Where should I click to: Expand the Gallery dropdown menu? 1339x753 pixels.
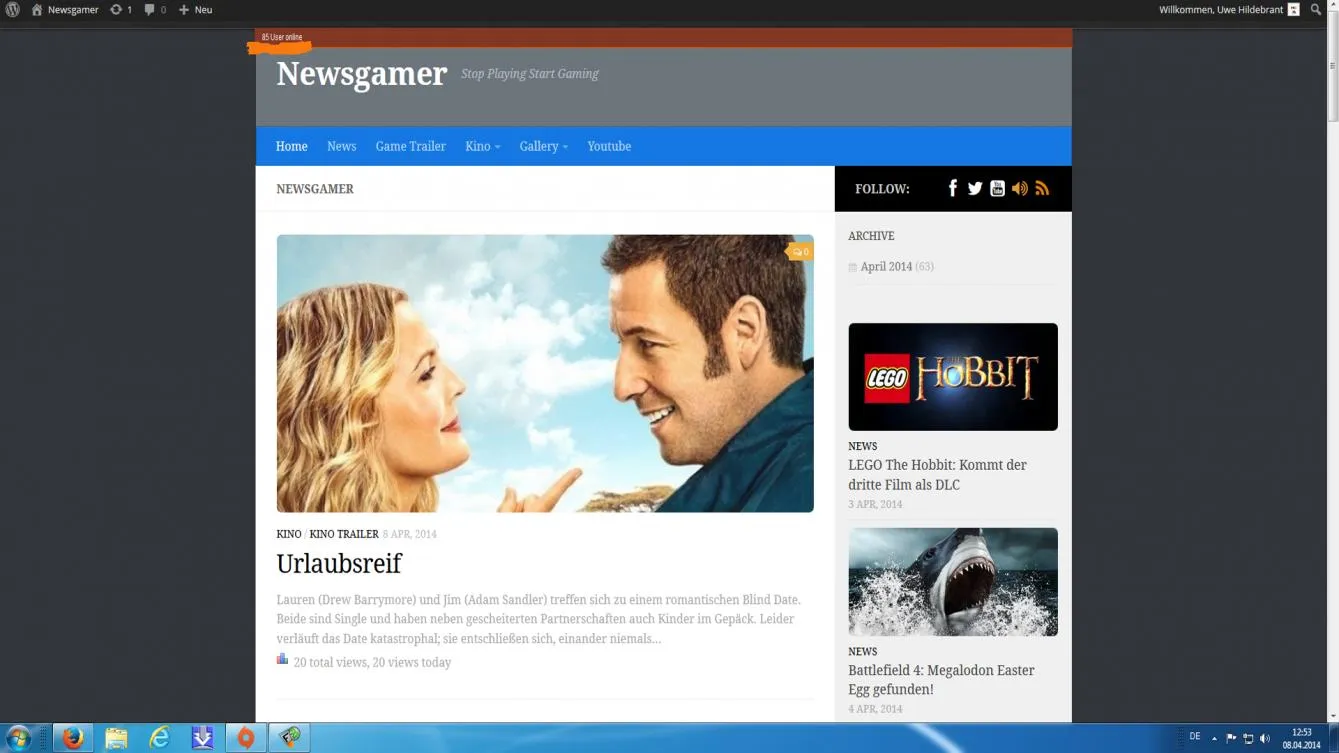(x=543, y=146)
